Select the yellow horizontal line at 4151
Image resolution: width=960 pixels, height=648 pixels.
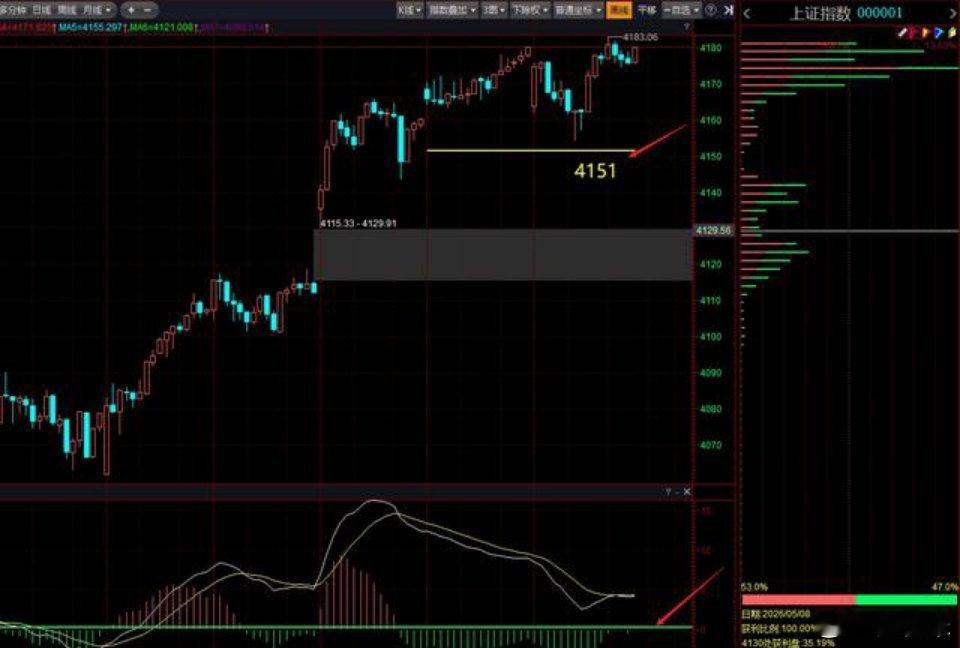530,150
